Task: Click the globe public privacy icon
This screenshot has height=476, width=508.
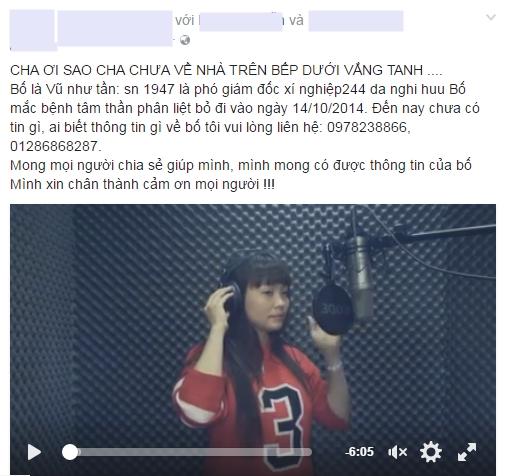Action: point(185,40)
